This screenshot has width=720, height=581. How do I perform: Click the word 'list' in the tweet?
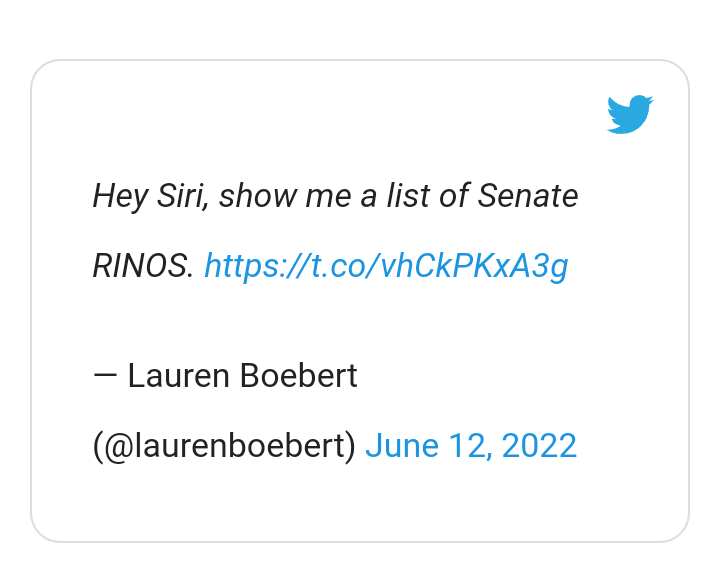pyautogui.click(x=409, y=195)
